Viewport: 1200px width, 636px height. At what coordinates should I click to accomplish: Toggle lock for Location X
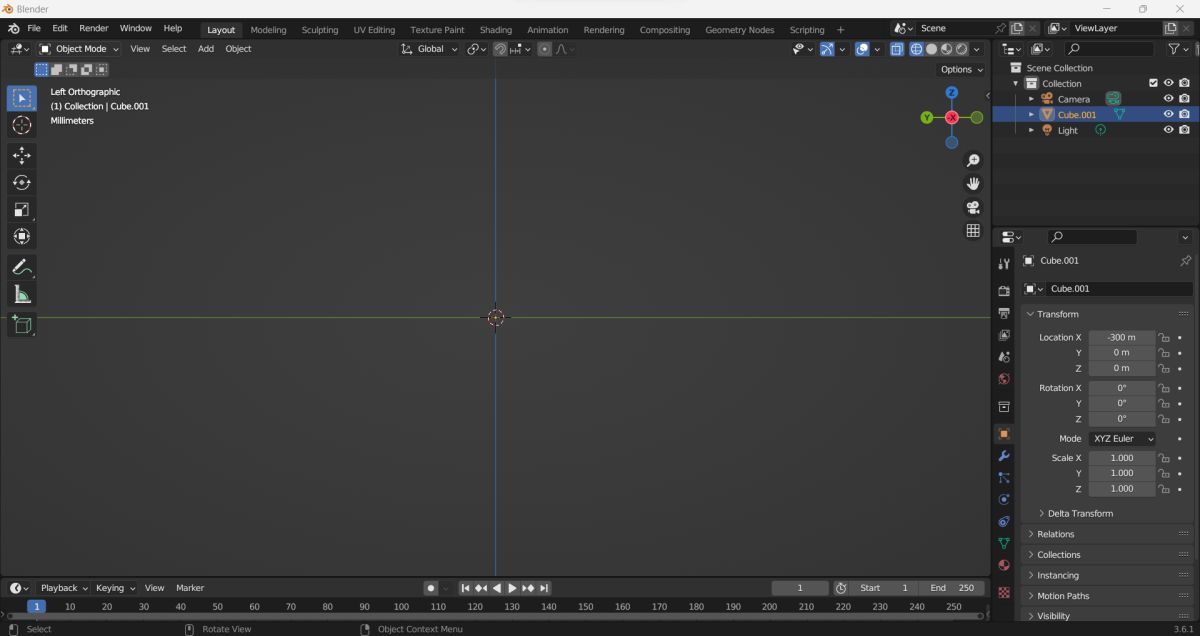point(1164,338)
